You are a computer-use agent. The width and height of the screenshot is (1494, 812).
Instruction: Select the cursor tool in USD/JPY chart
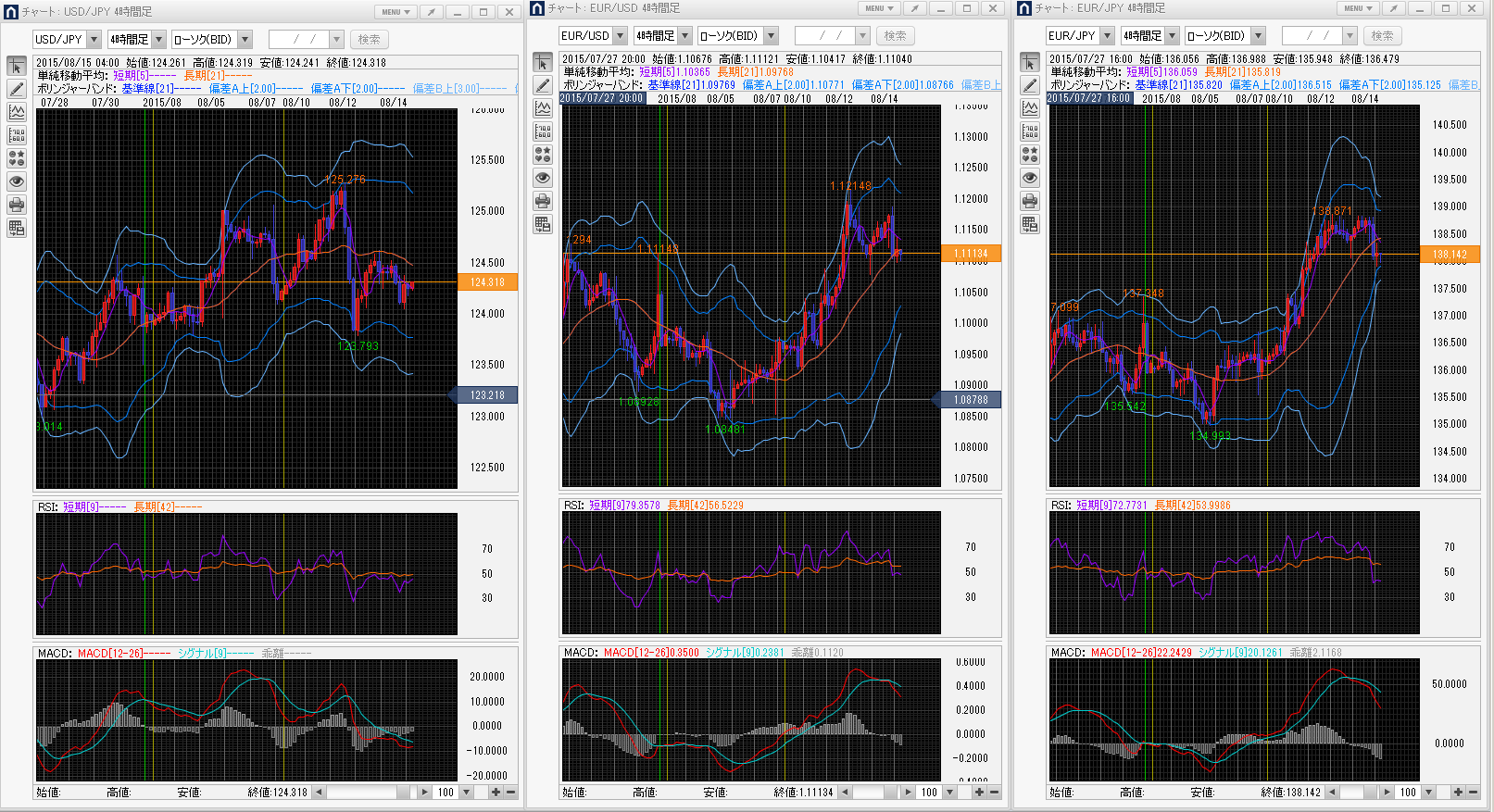click(x=17, y=67)
